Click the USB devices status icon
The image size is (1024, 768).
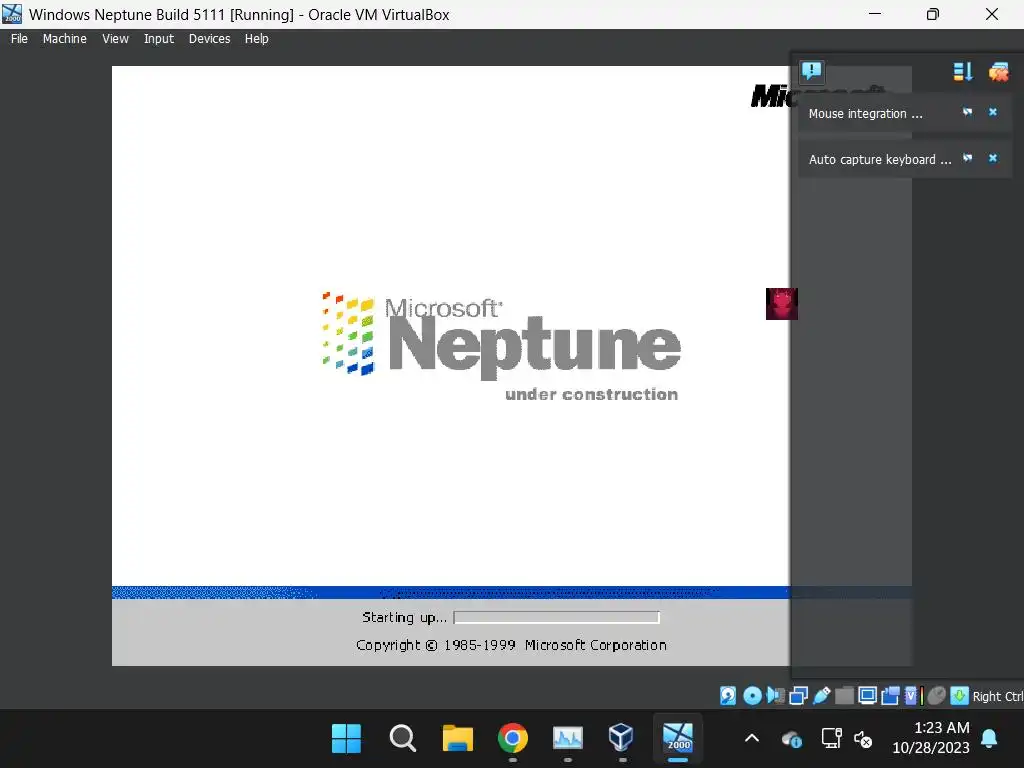click(822, 696)
